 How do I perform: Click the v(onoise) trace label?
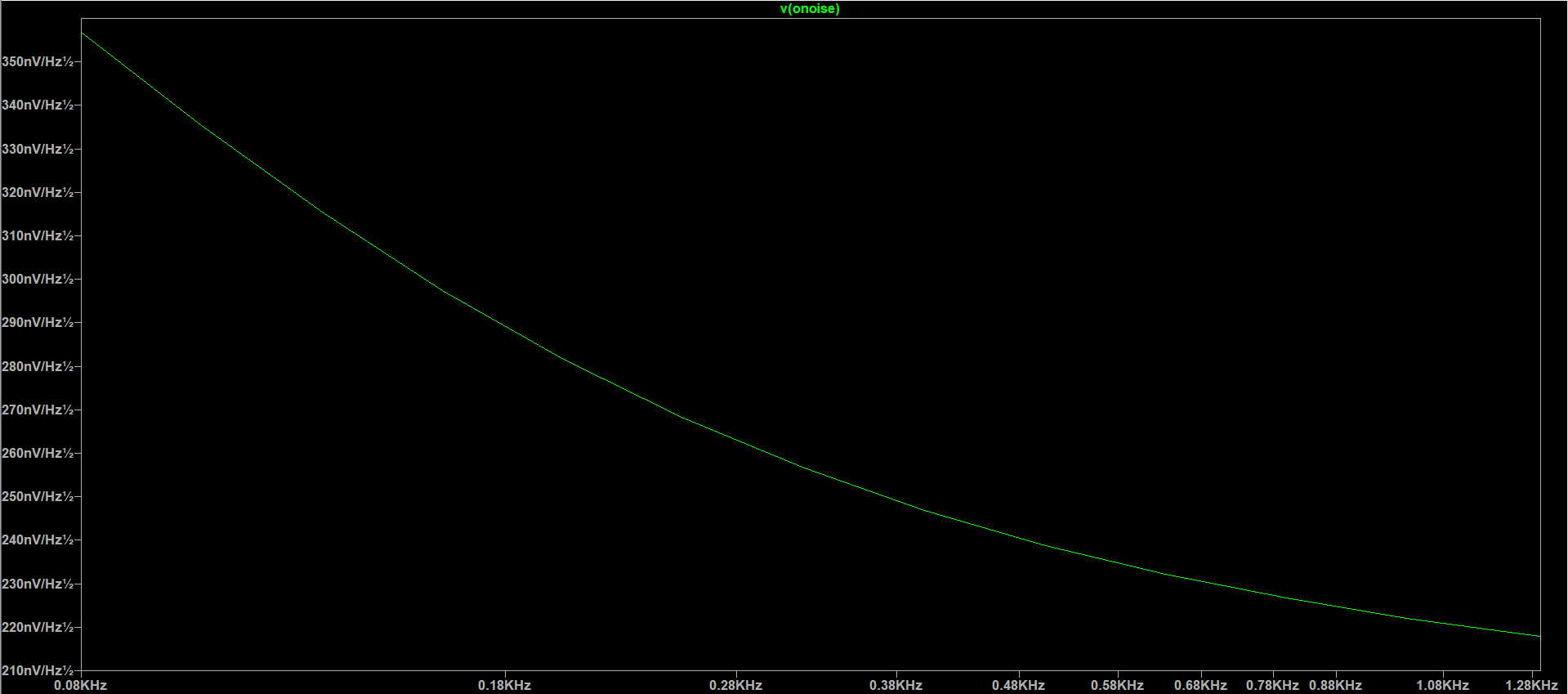click(x=810, y=9)
